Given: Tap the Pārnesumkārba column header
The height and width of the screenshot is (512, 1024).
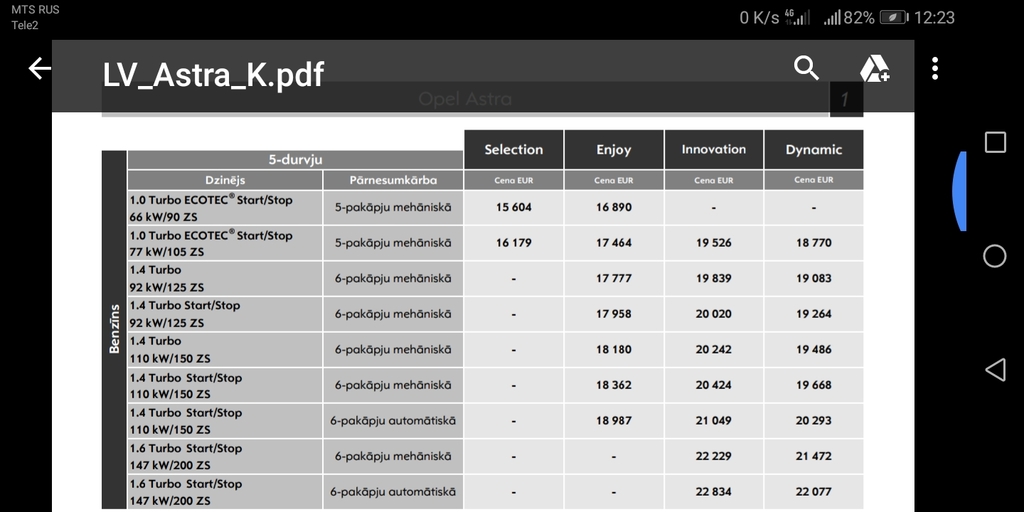Looking at the screenshot, I should coord(393,180).
